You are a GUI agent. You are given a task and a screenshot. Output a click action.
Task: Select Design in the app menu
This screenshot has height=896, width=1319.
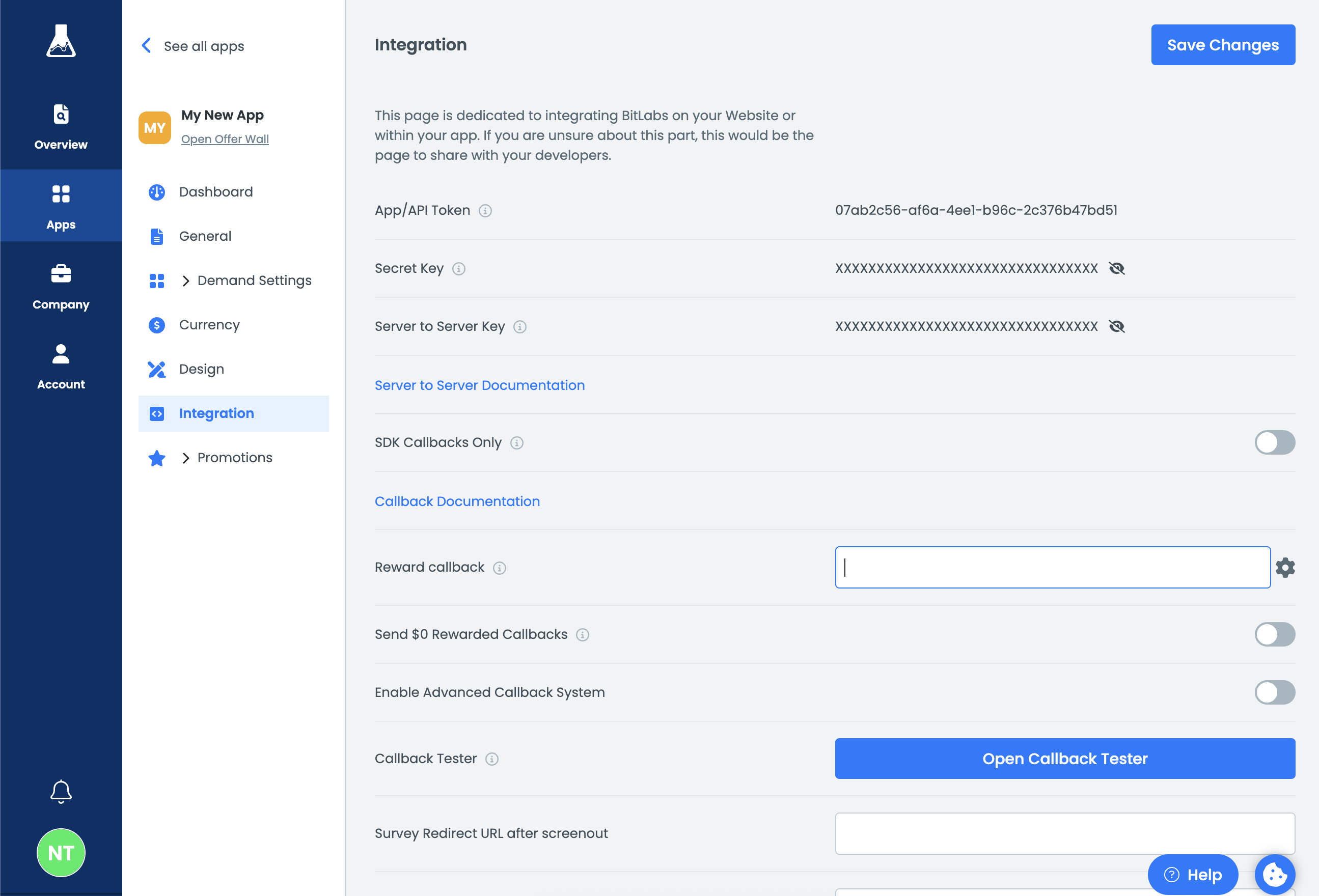(201, 369)
